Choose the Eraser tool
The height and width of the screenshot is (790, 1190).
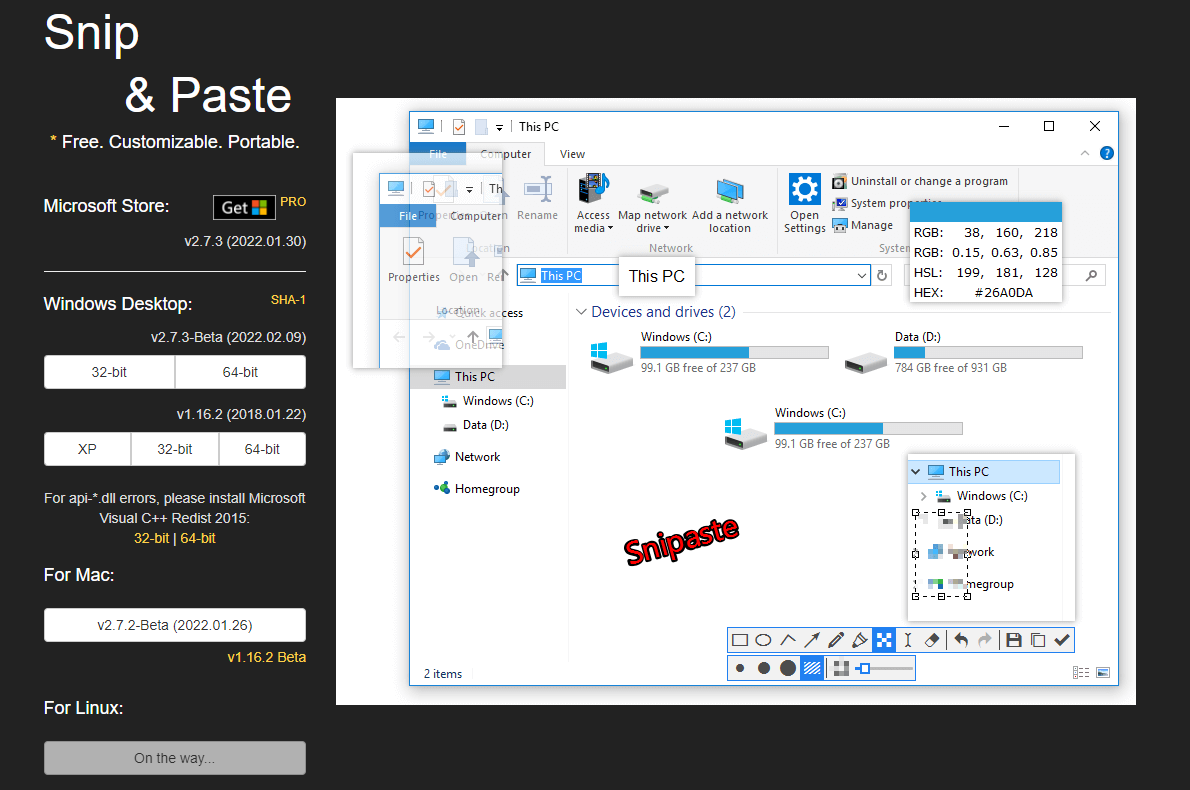click(x=932, y=640)
